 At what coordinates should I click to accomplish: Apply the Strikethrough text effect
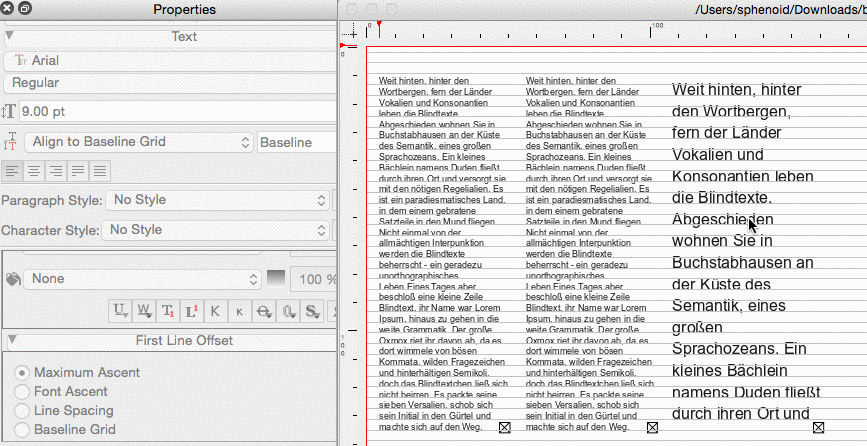262,311
